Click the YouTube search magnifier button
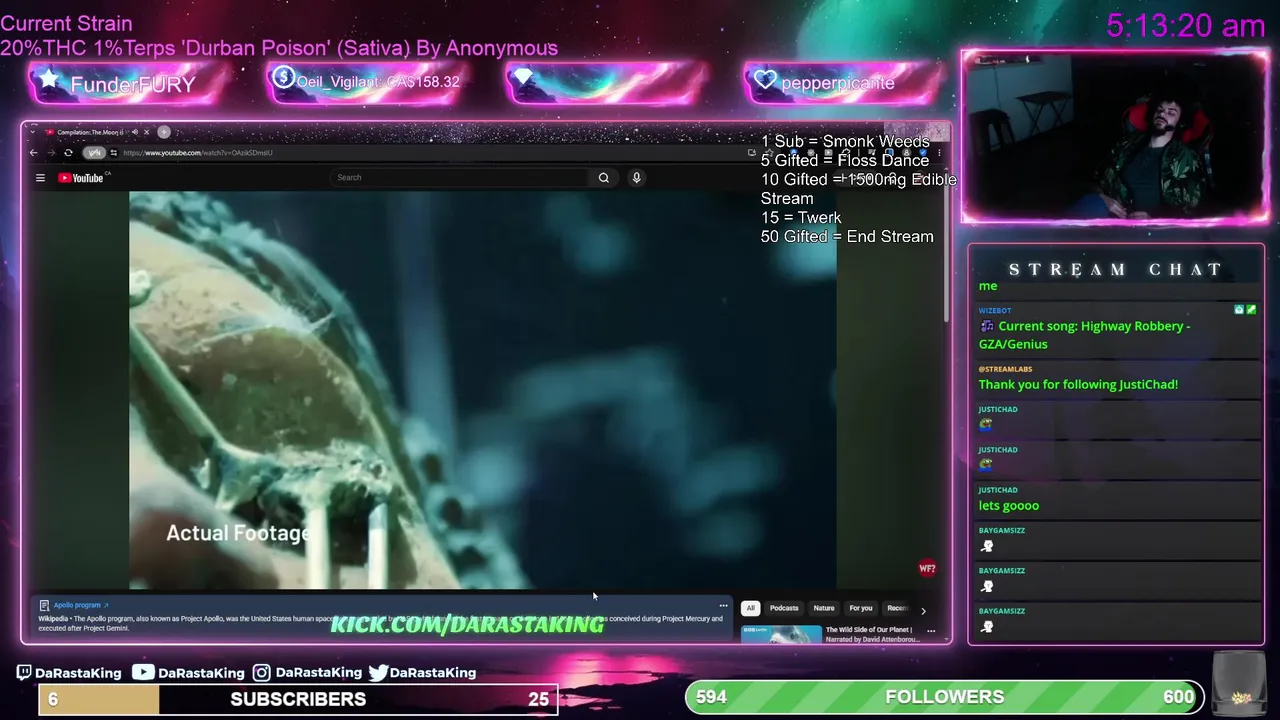 click(604, 178)
